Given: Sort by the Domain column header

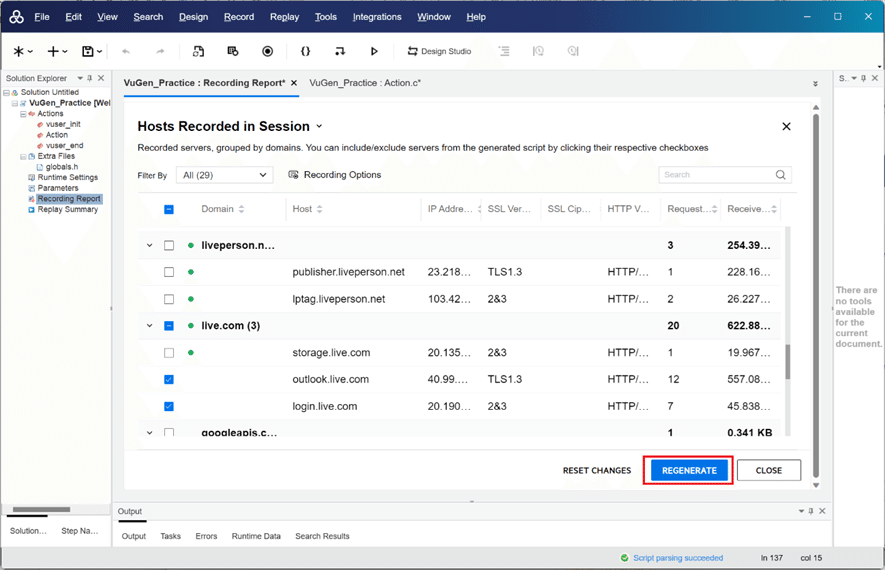Looking at the screenshot, I should pos(223,209).
